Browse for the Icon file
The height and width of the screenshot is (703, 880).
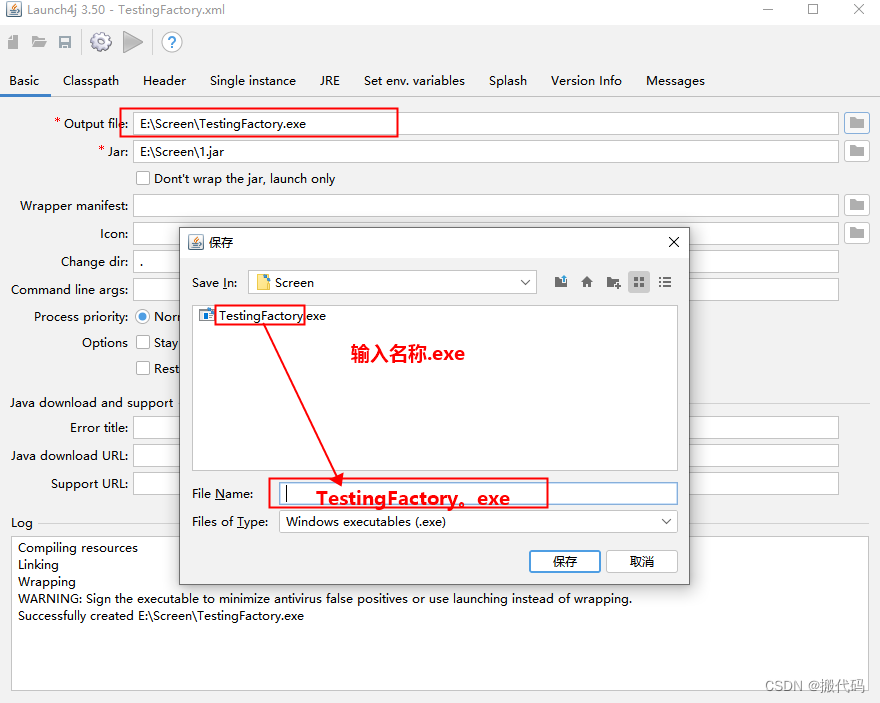click(856, 233)
